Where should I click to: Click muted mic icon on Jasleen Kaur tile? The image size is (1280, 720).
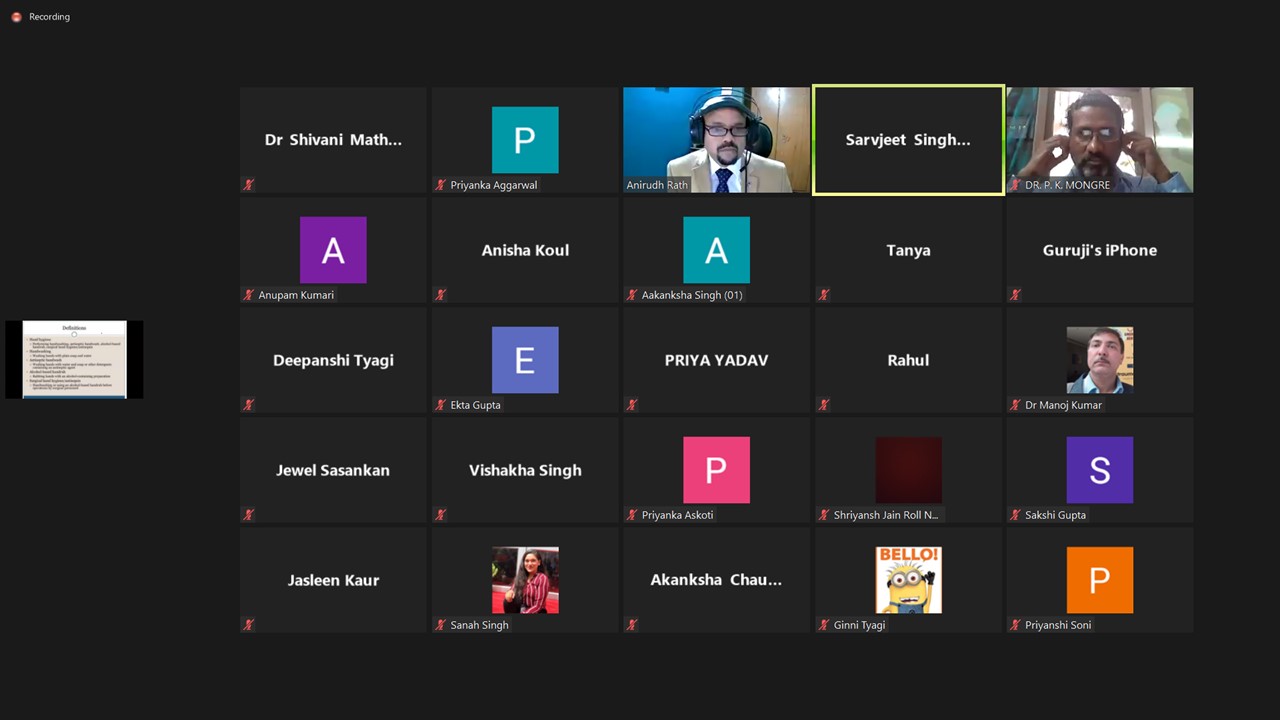[x=248, y=625]
